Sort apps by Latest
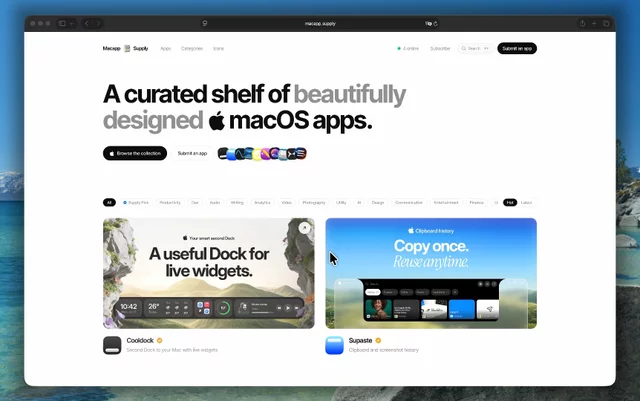The width and height of the screenshot is (640, 401). (526, 203)
